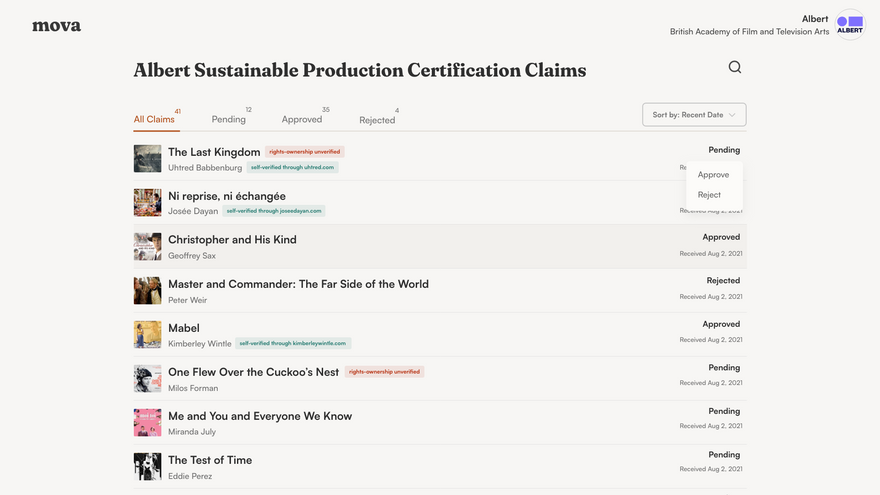This screenshot has width=880, height=495.
Task: Switch to the Approved tab
Action: [x=302, y=120]
